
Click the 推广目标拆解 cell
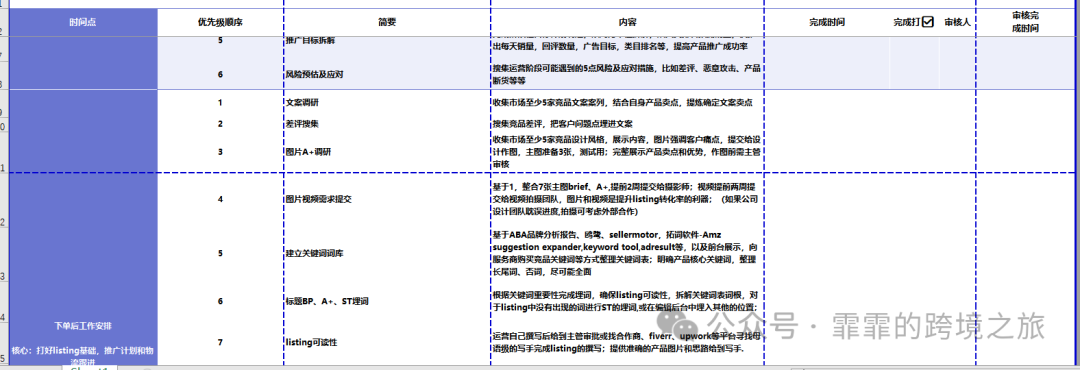click(x=387, y=41)
